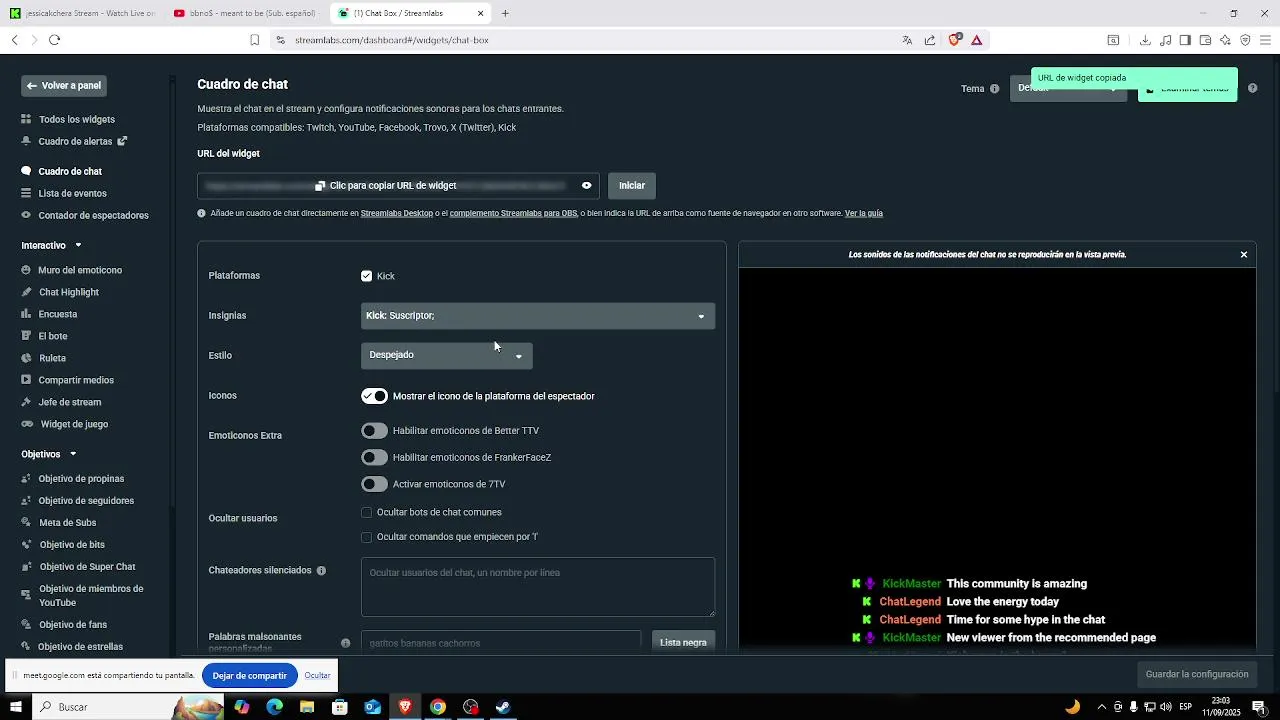Open Steam from the taskbar
Screen dimensions: 1280x720
click(x=503, y=707)
